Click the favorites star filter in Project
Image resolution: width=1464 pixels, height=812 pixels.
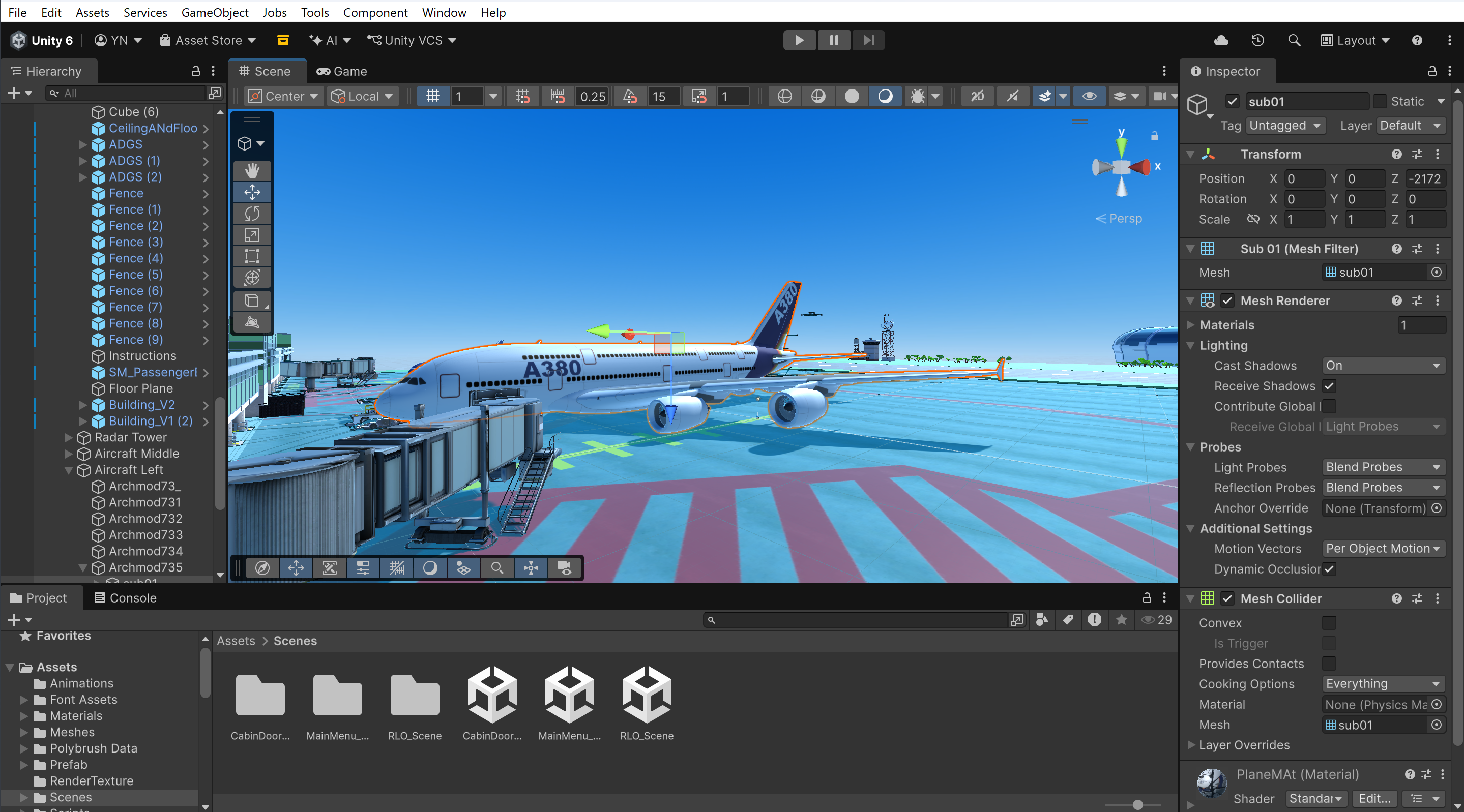pyautogui.click(x=1121, y=619)
